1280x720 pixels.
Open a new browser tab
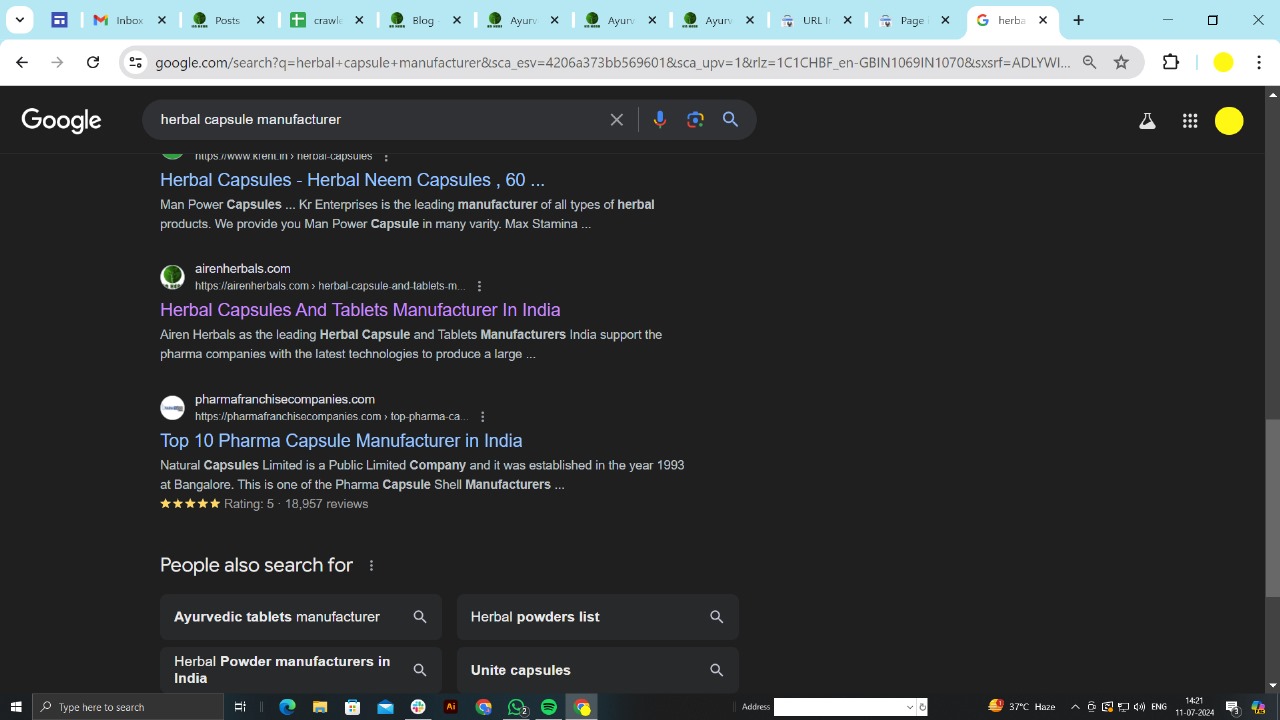(x=1078, y=20)
